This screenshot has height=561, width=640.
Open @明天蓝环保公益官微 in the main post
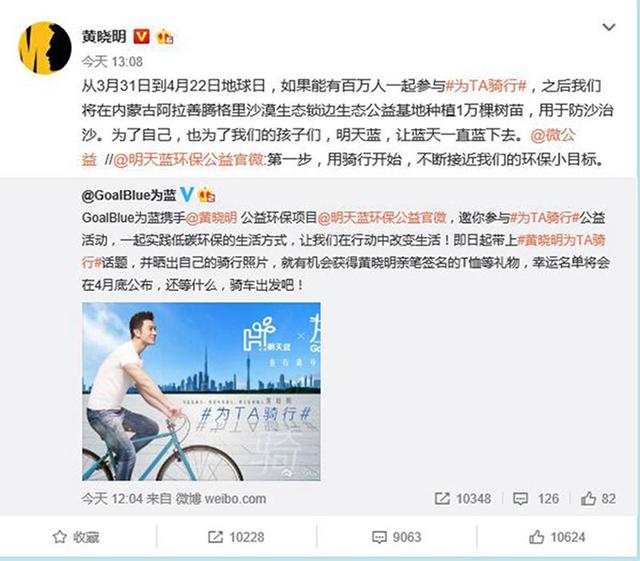coord(189,160)
